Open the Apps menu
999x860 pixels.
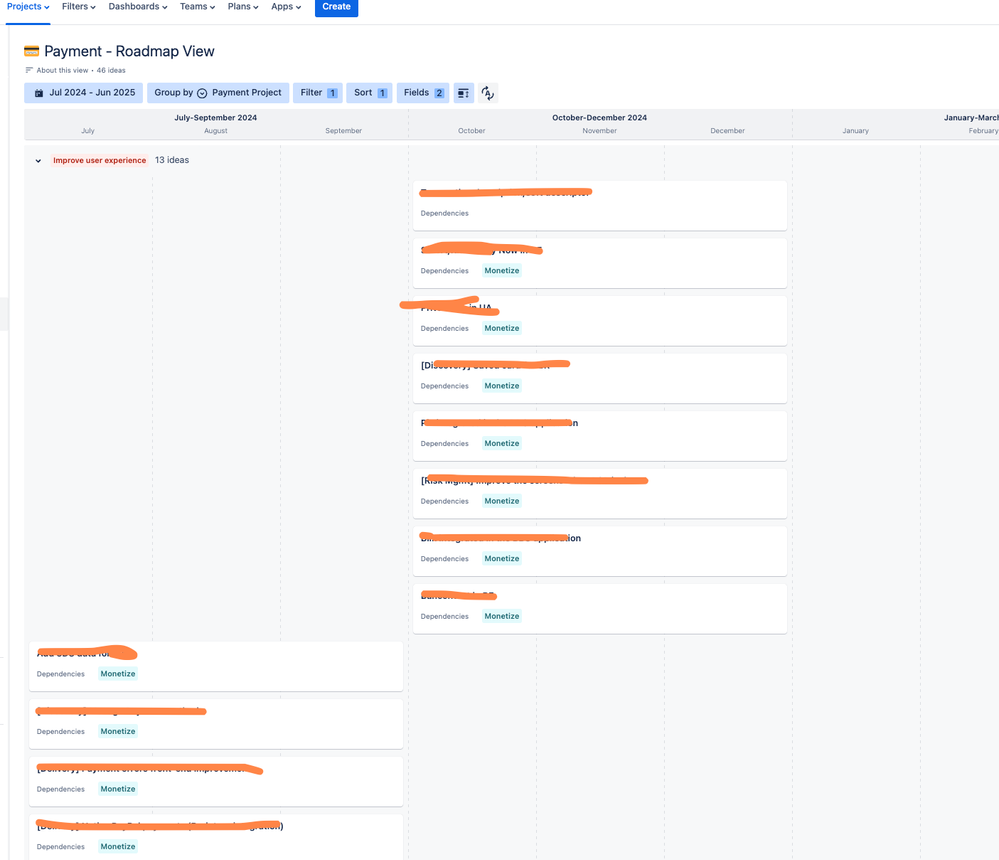coord(286,7)
